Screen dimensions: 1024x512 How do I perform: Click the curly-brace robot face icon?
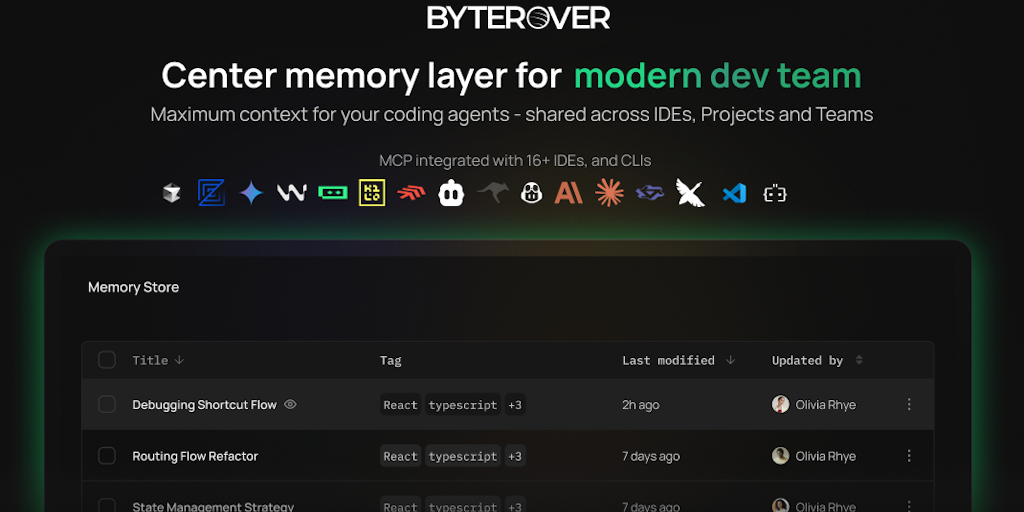(775, 193)
